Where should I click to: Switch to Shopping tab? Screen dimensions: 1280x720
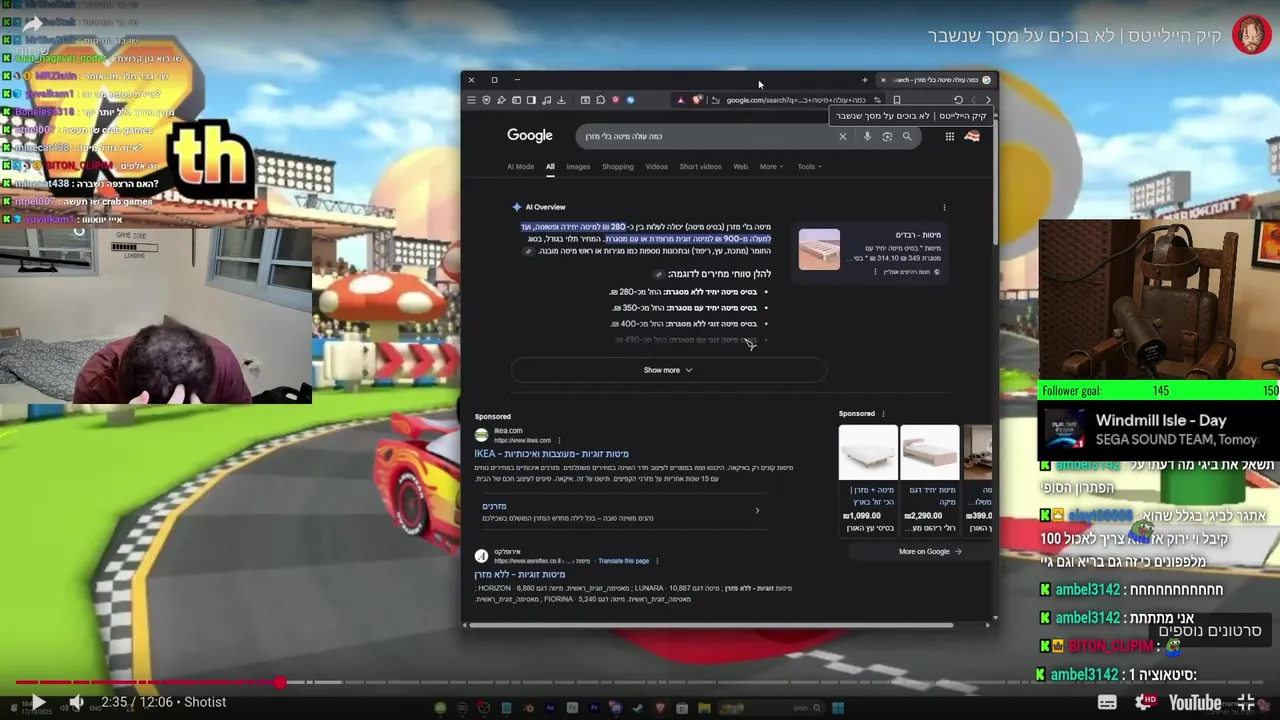[x=618, y=166]
